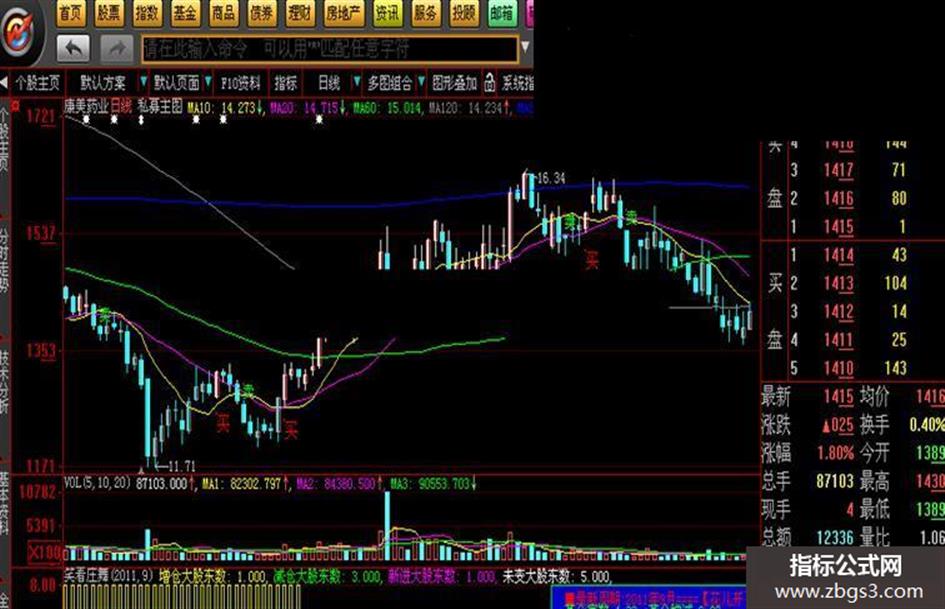This screenshot has width=945, height=609.
Task: Click the 16.34 high price label
Action: tap(551, 178)
